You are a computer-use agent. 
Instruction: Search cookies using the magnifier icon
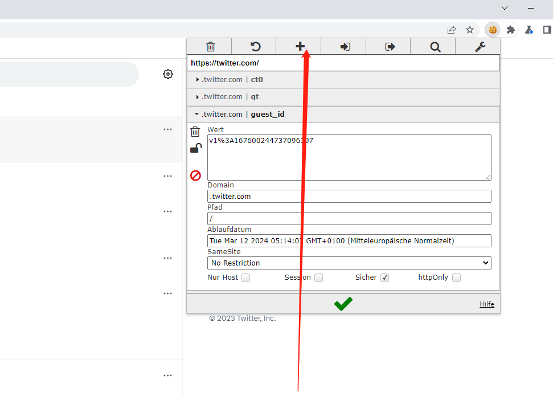[x=435, y=47]
